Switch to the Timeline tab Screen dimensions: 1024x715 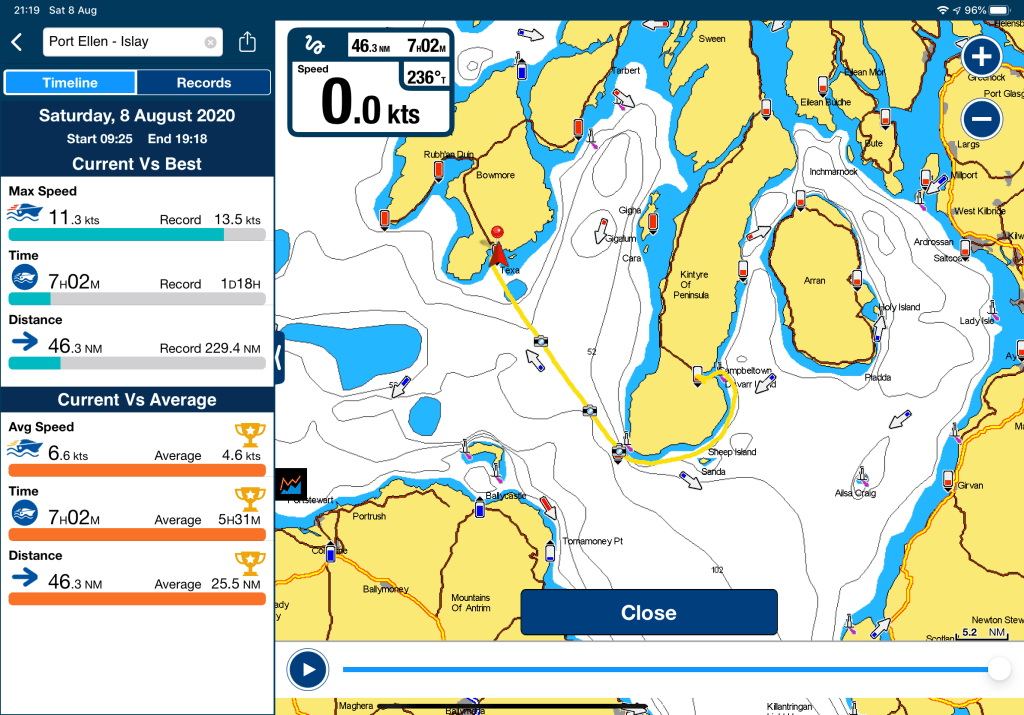(70, 83)
